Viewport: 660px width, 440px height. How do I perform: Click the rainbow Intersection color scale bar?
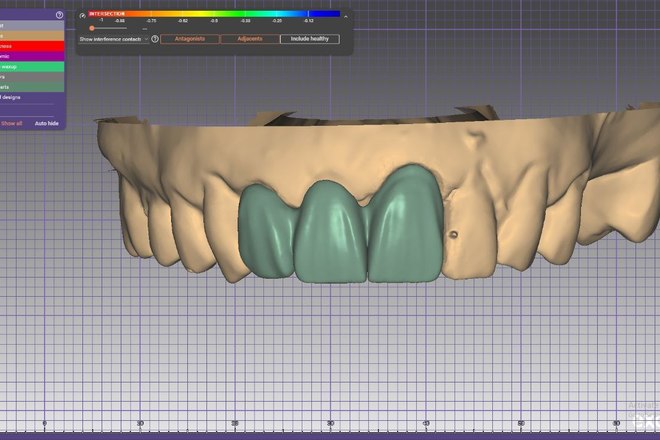tap(215, 14)
